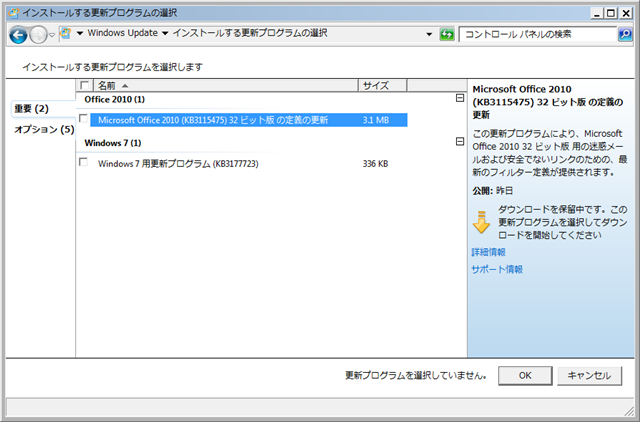
Task: Click the window title bar icon
Action: (13, 13)
